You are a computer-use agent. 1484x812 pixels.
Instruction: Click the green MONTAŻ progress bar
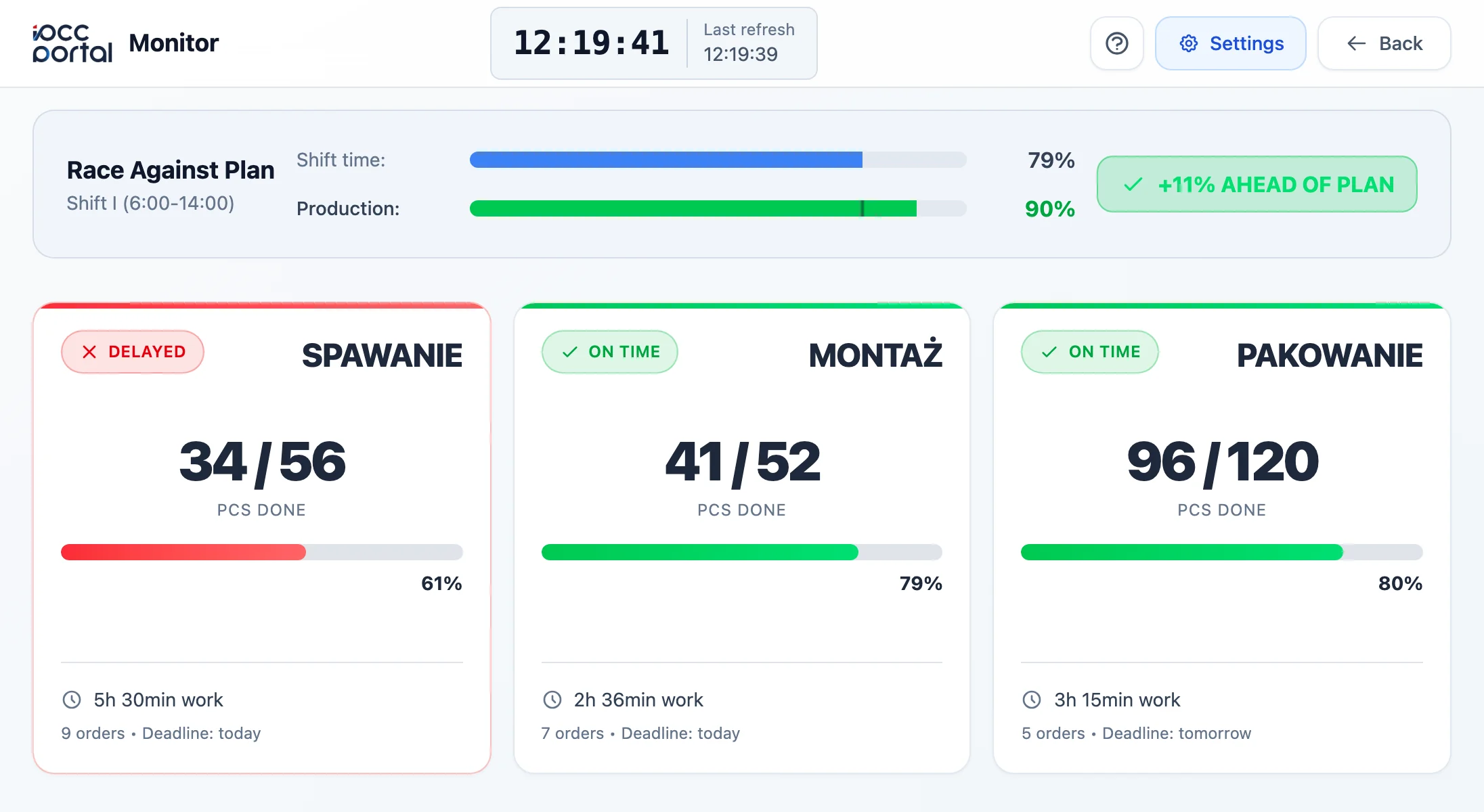[742, 552]
